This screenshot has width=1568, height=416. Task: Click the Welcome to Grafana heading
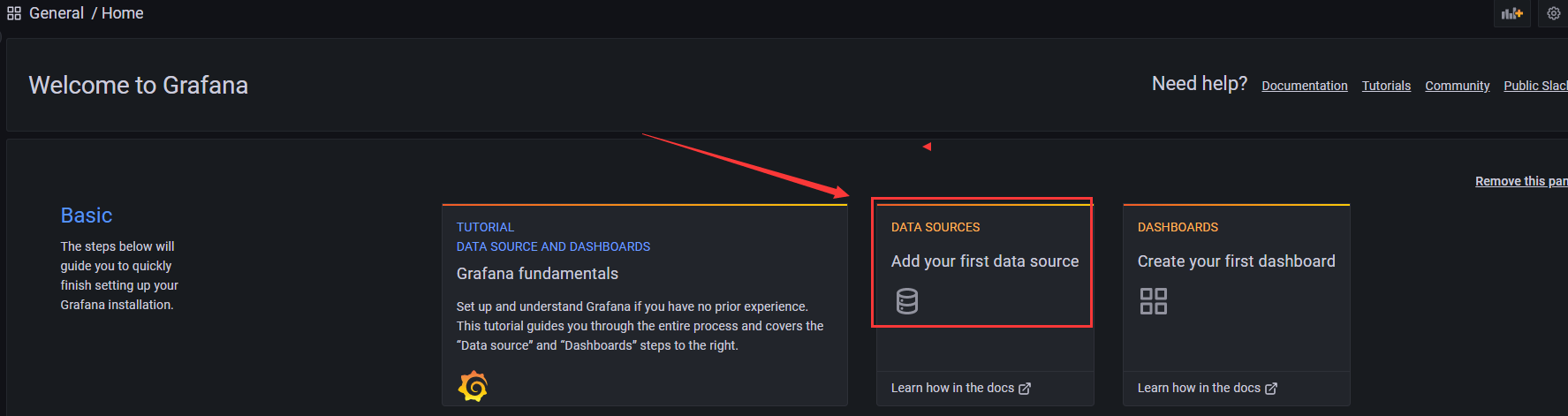pyautogui.click(x=139, y=85)
